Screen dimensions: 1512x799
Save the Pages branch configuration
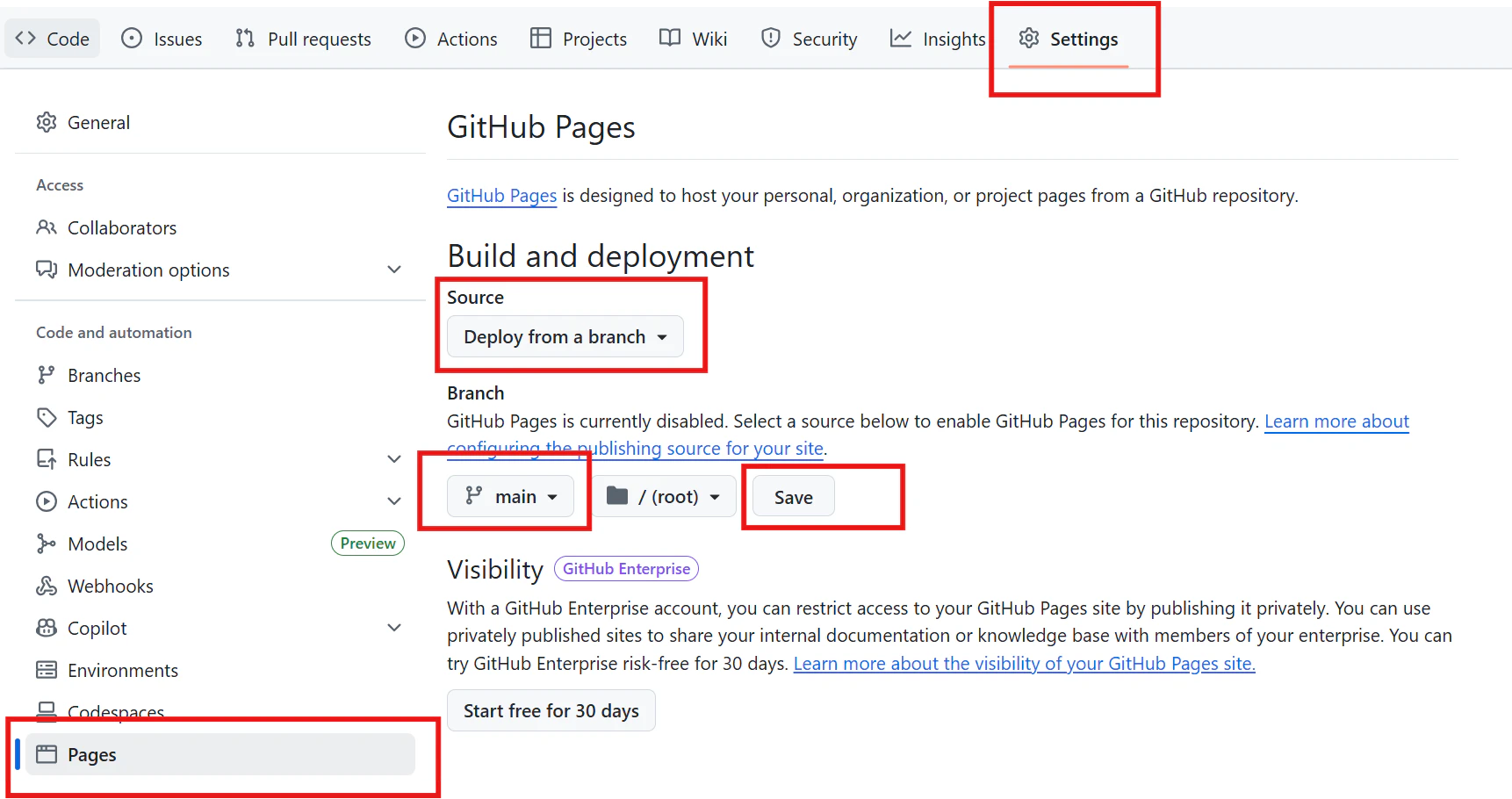(794, 497)
